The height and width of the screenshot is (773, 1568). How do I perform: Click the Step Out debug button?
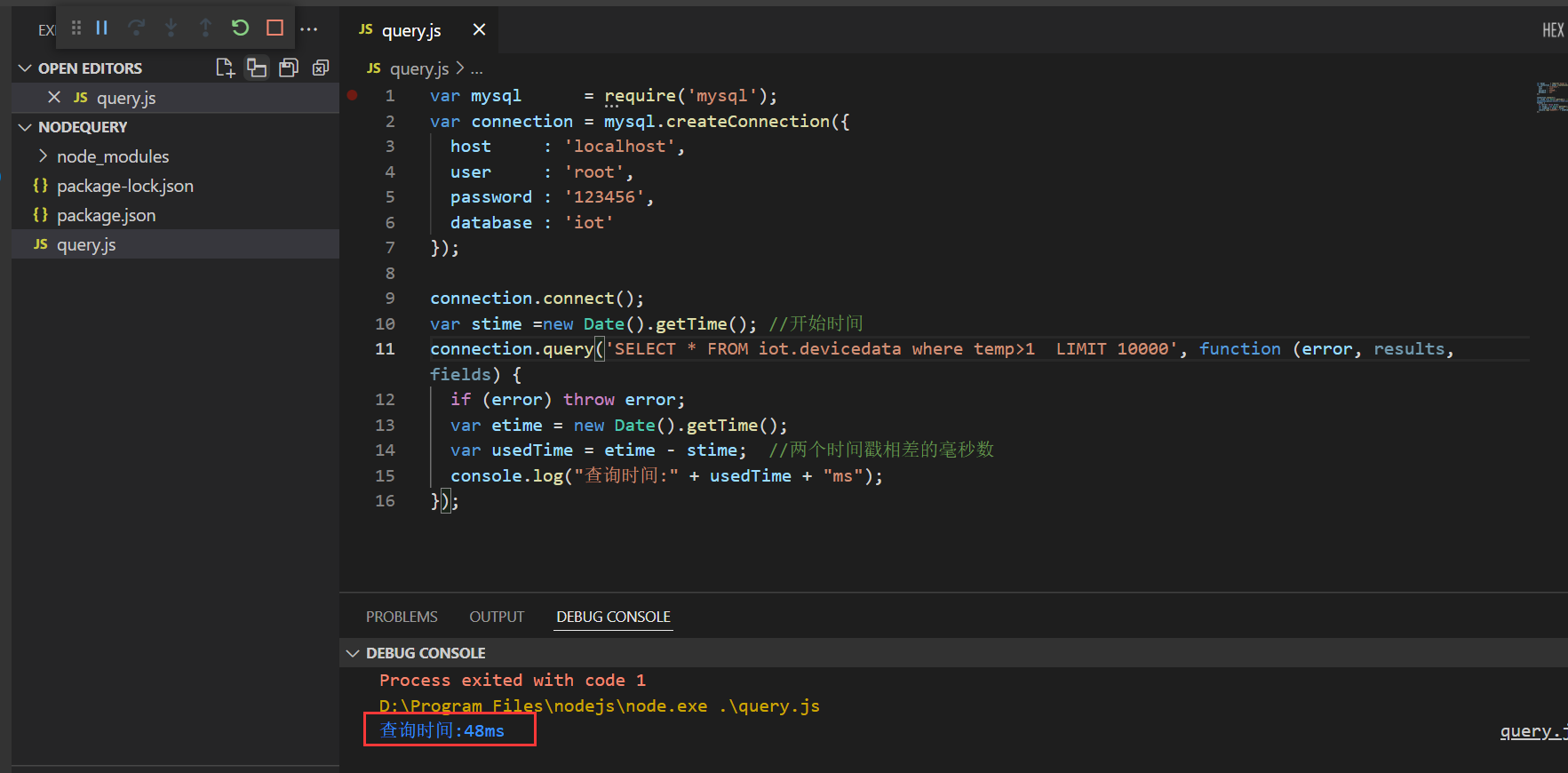pos(205,28)
